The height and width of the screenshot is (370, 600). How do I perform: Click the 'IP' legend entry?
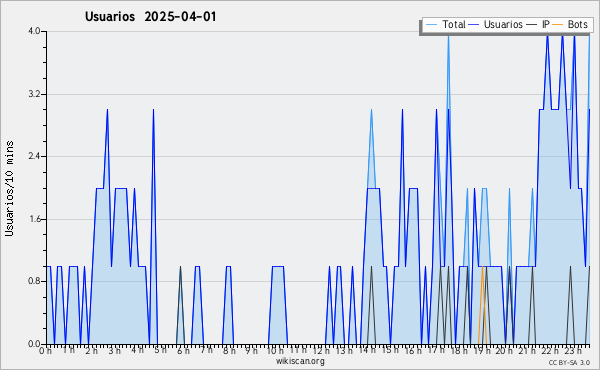(546, 24)
